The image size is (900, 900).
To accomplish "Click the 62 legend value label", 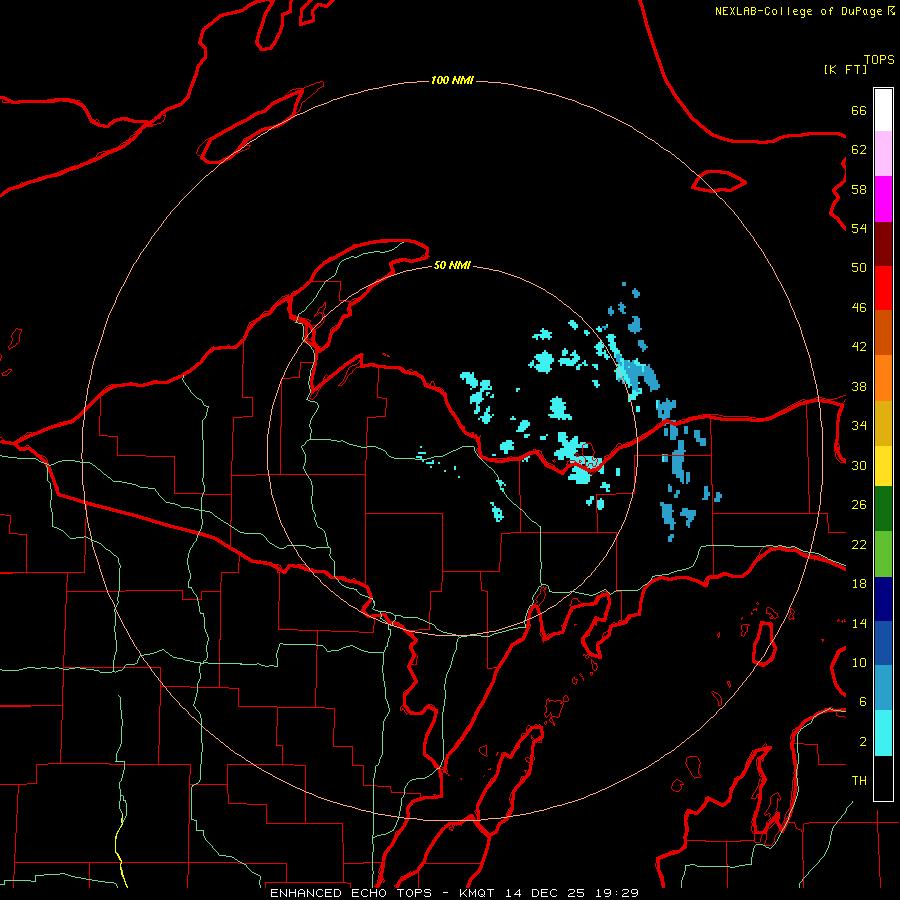I will click(859, 150).
